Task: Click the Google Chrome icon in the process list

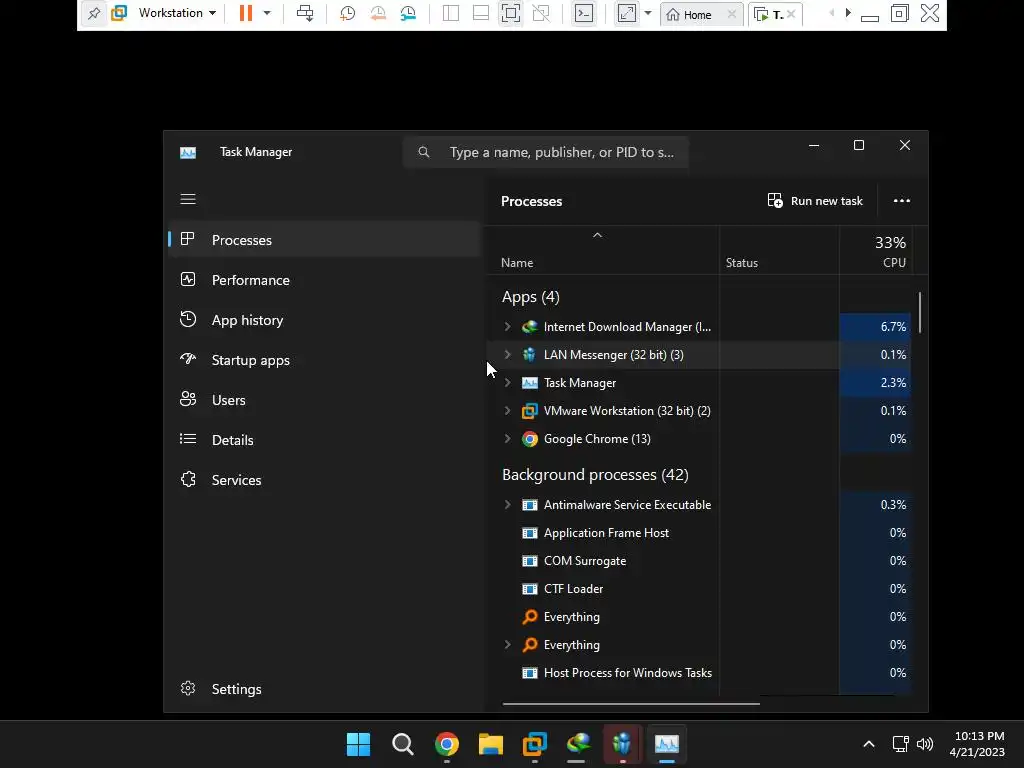Action: point(530,439)
